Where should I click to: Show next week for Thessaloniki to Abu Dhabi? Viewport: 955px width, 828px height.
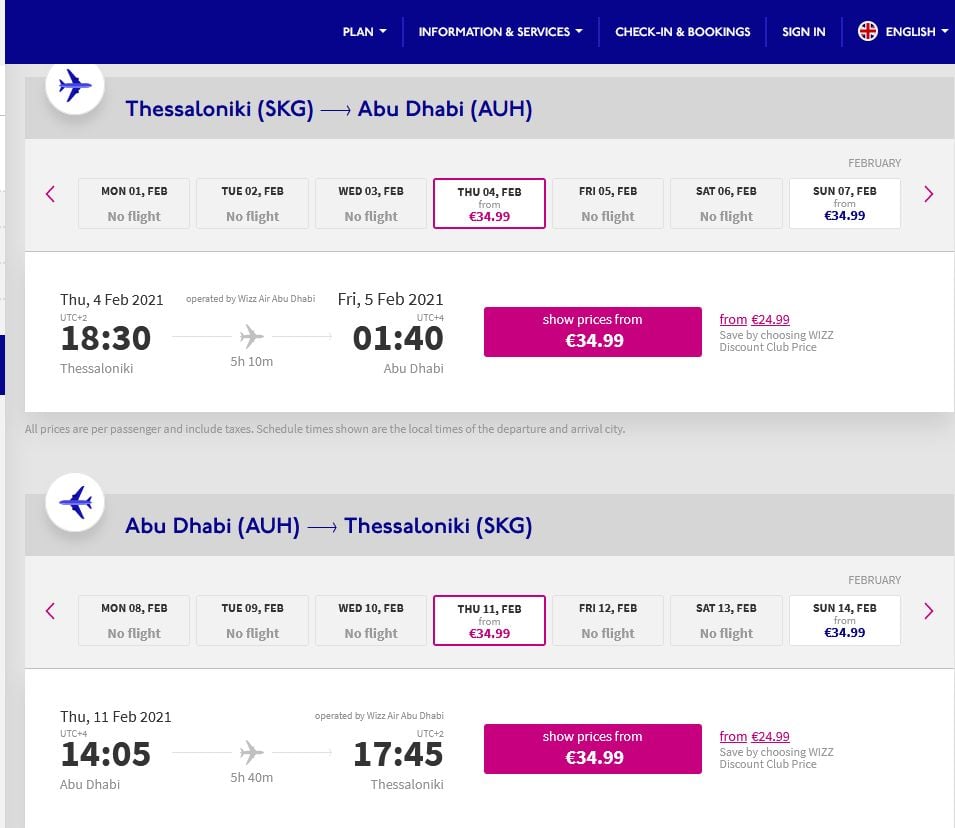[928, 194]
